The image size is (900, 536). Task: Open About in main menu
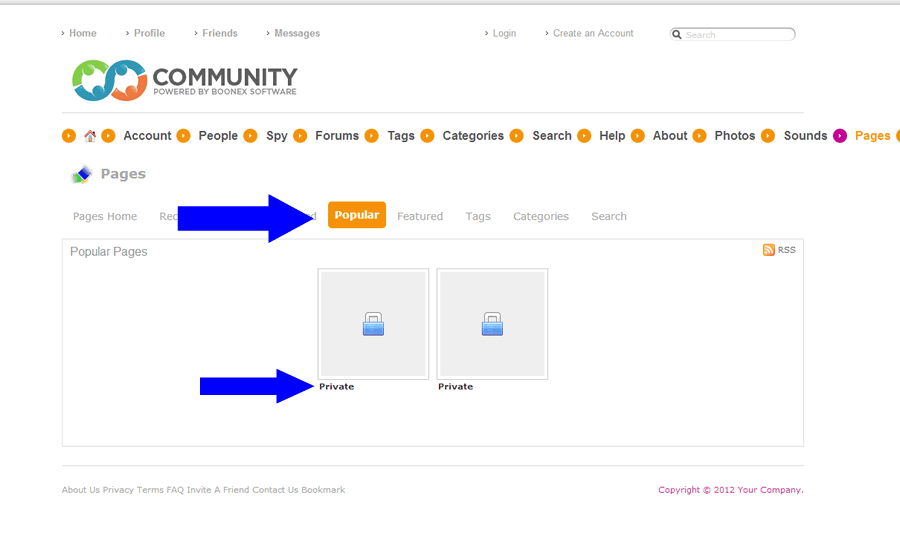click(670, 136)
